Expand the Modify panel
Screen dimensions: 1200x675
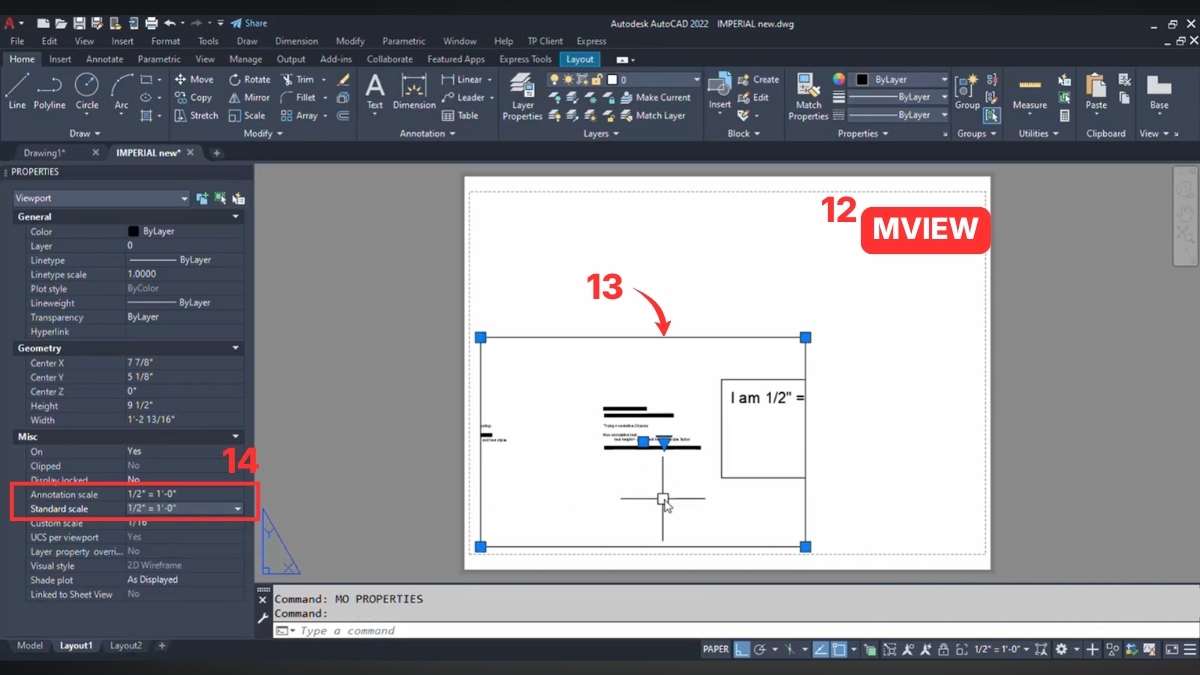point(263,133)
